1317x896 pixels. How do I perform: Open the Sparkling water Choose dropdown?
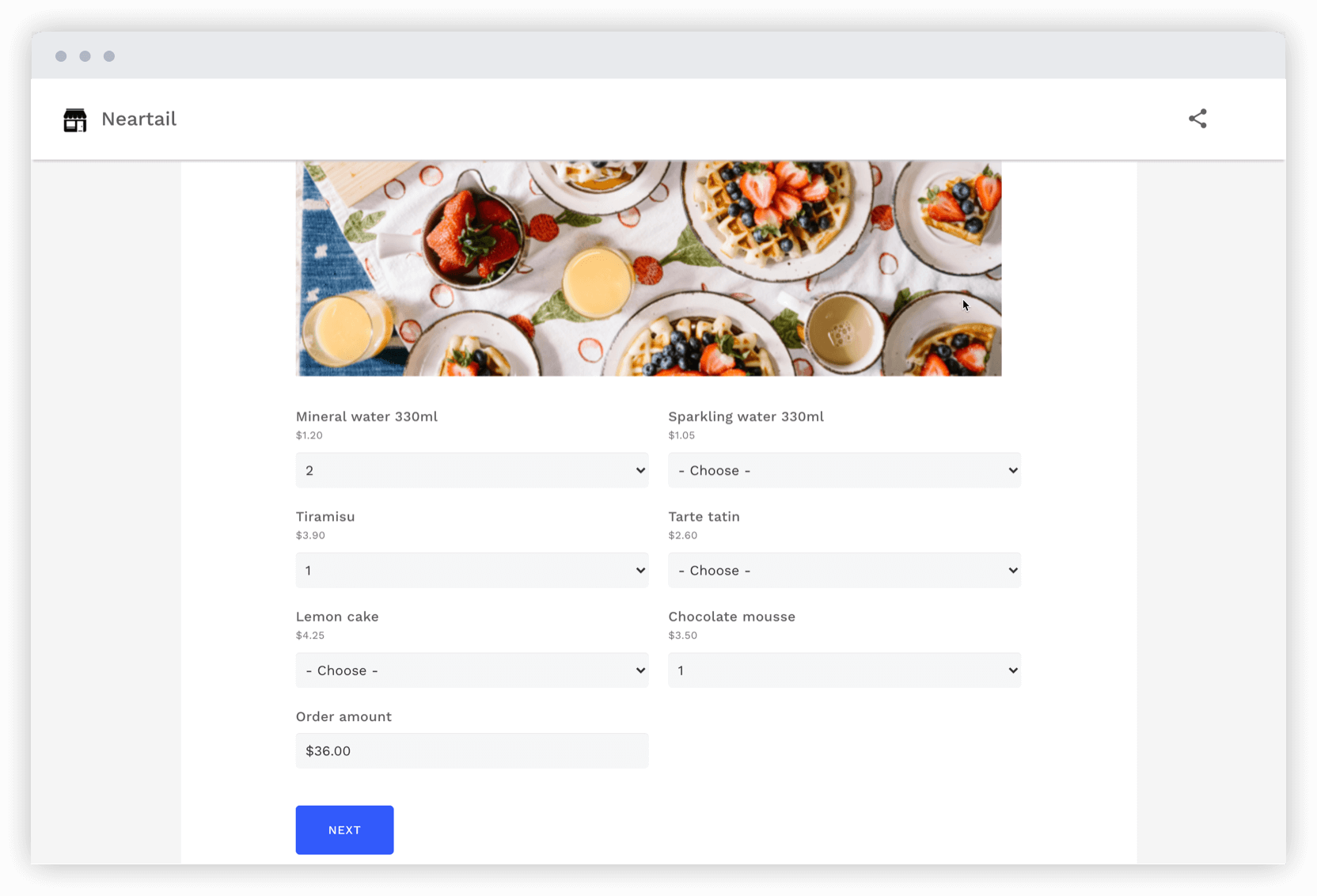point(844,470)
